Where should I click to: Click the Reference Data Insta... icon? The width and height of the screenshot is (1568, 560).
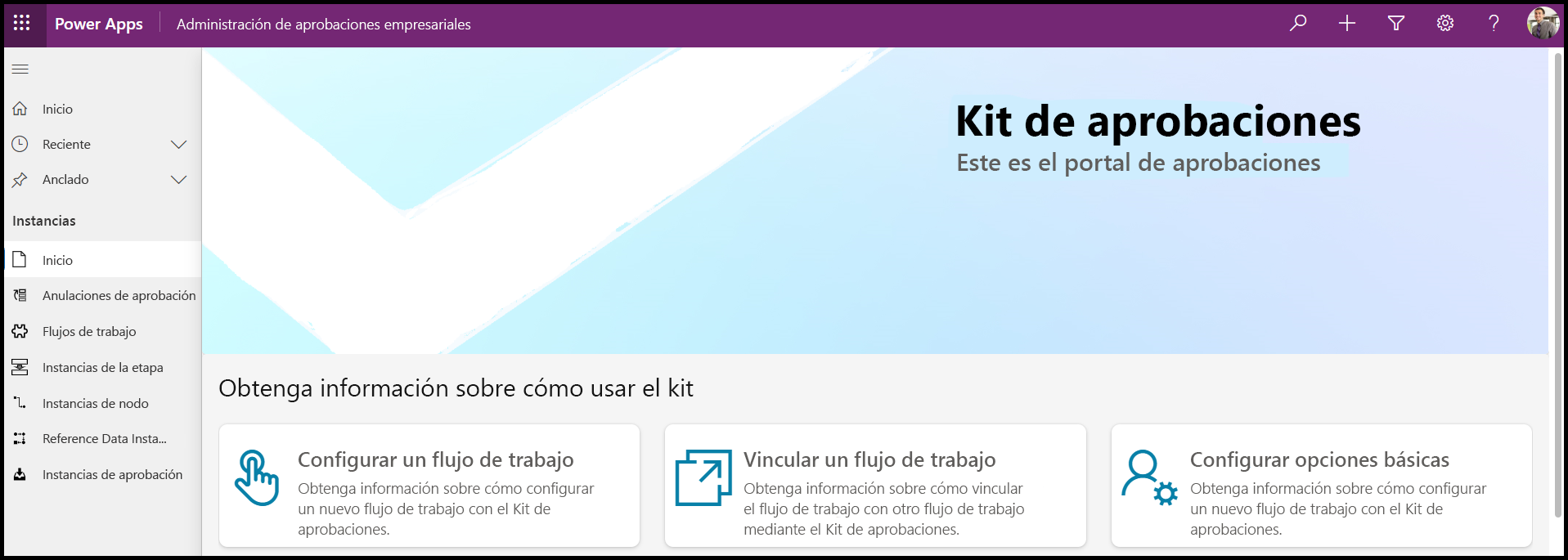20,439
